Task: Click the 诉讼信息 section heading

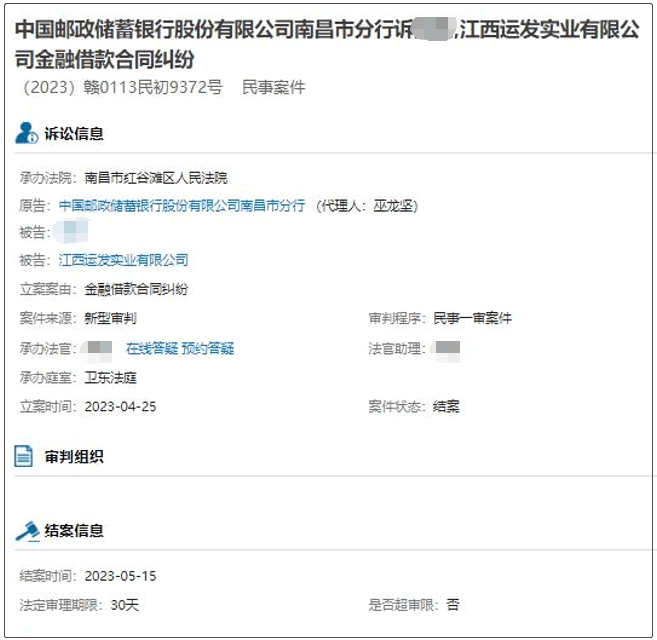Action: (x=74, y=134)
